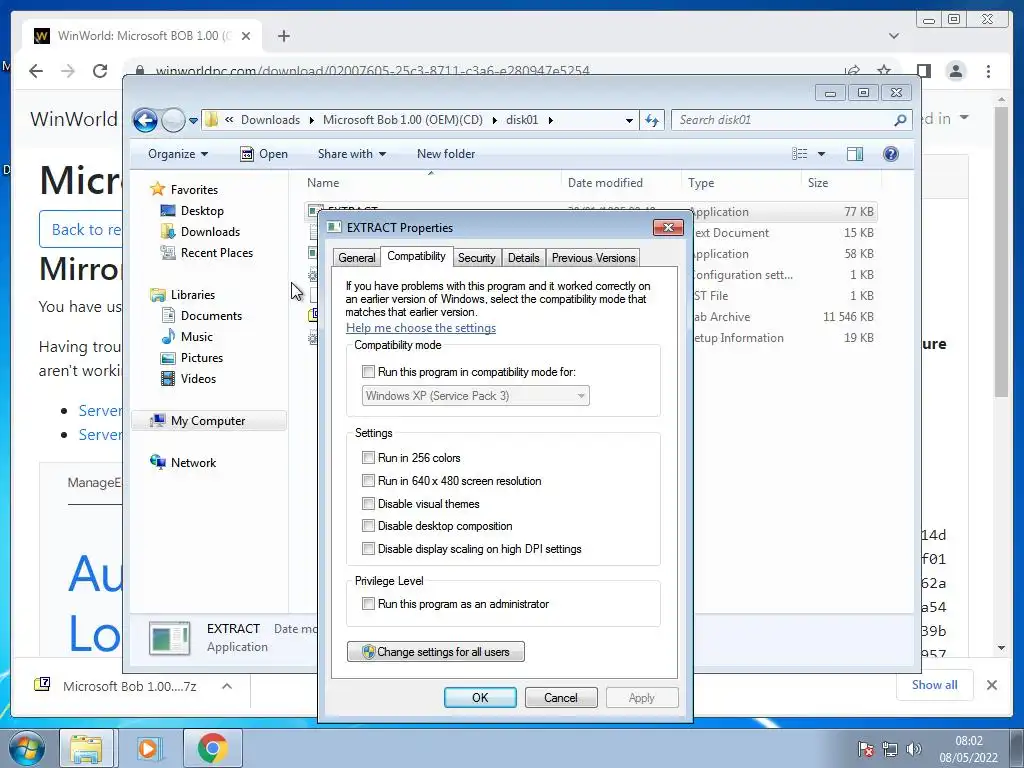Check Disable desktop composition
1024x768 pixels.
[x=368, y=526]
